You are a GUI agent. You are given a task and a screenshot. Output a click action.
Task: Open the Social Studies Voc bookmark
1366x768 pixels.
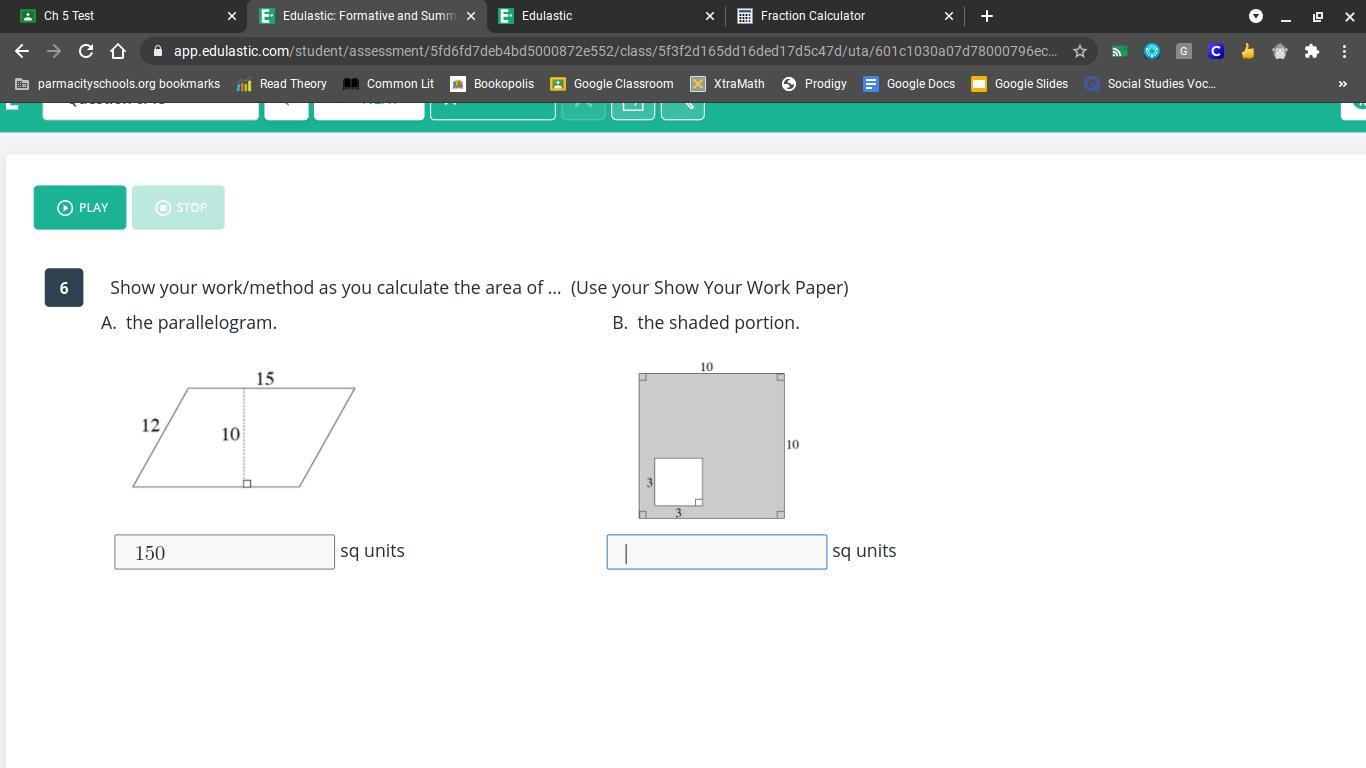[x=1151, y=84]
